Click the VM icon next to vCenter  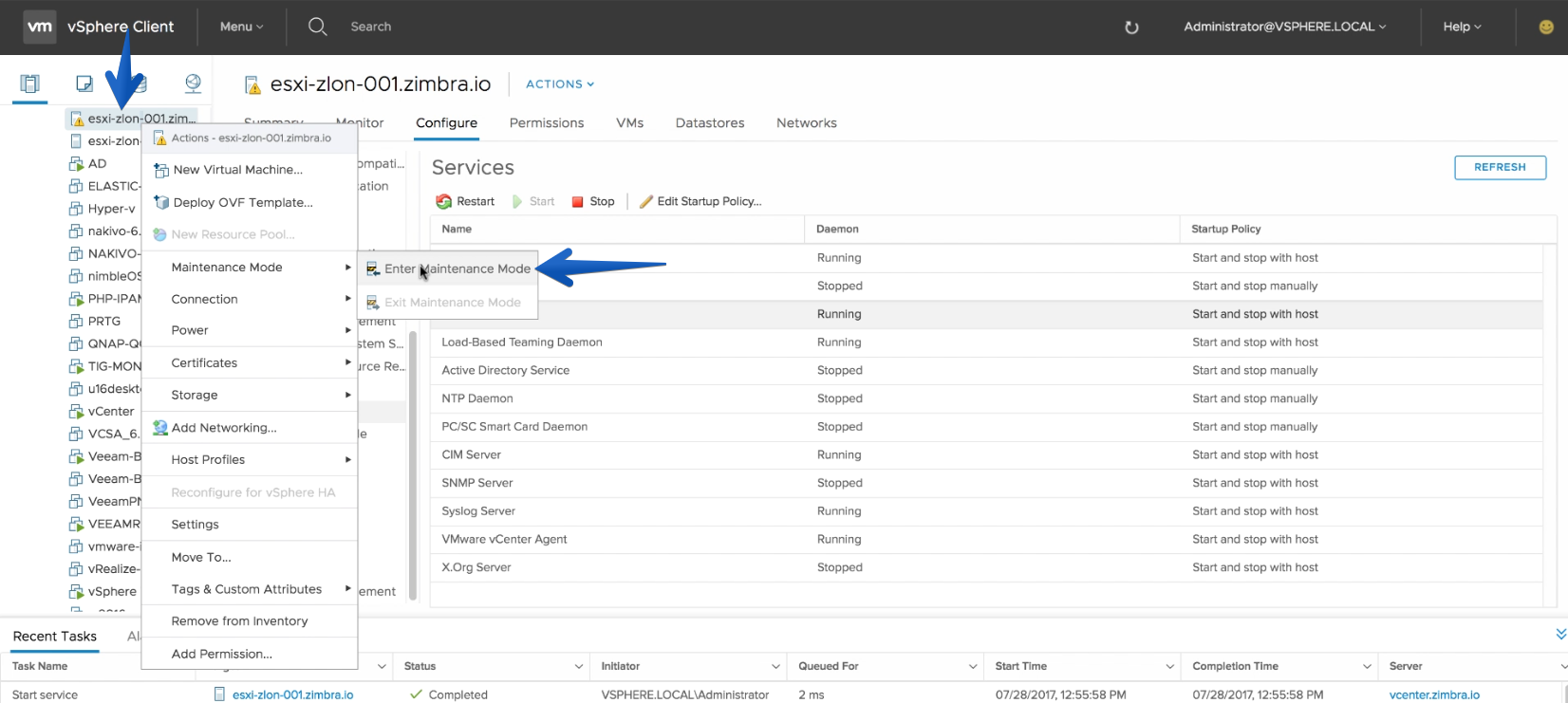coord(77,412)
